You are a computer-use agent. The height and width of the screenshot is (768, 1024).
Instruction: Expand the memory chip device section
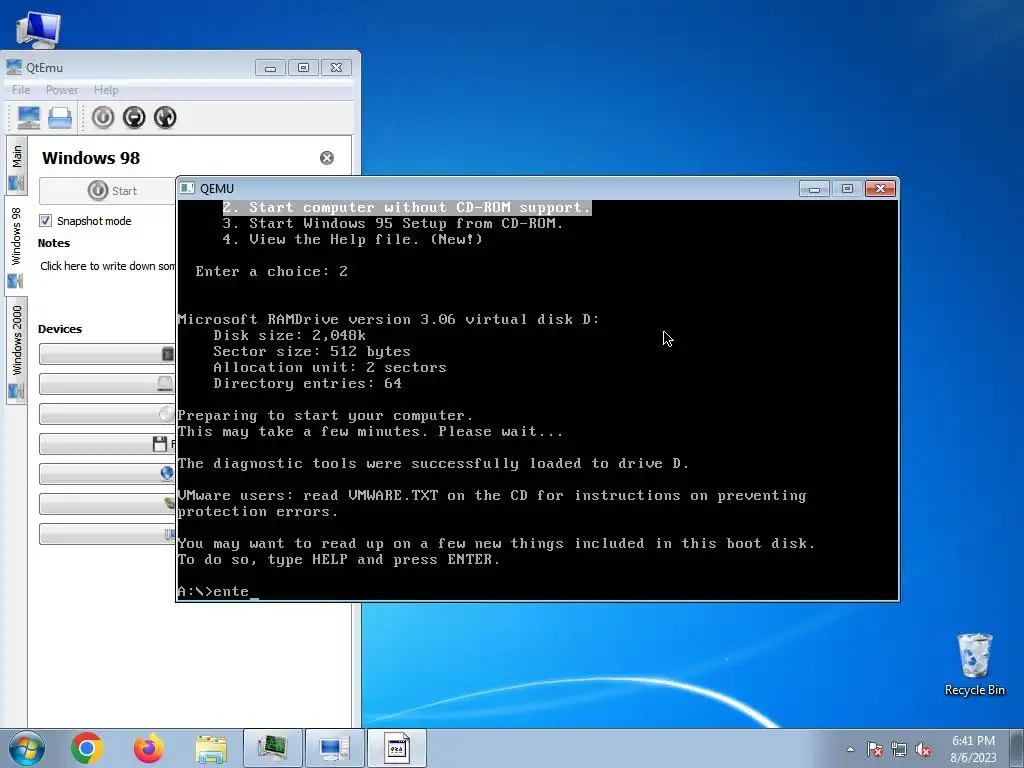coord(107,354)
